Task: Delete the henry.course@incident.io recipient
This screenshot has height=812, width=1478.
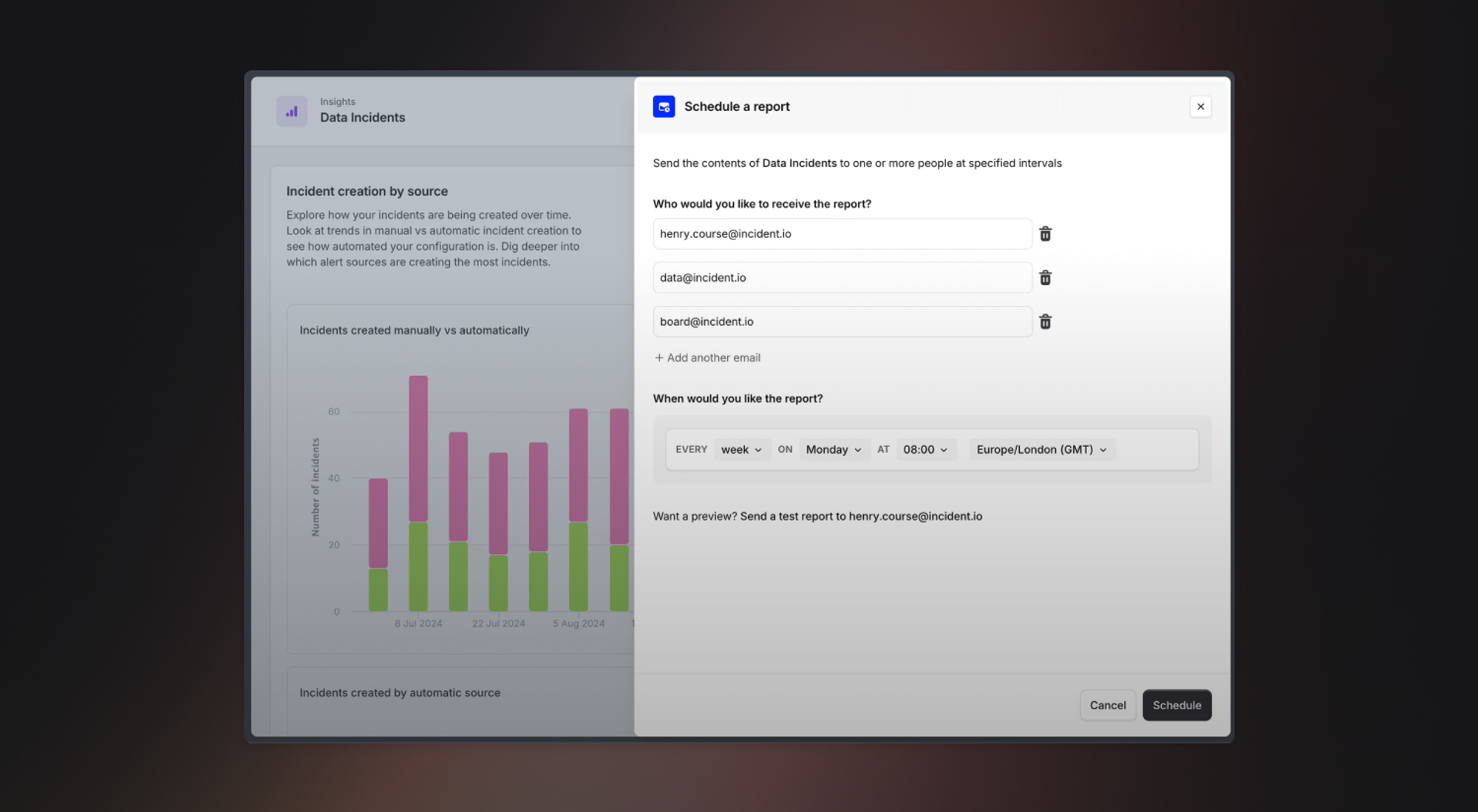Action: pos(1045,233)
